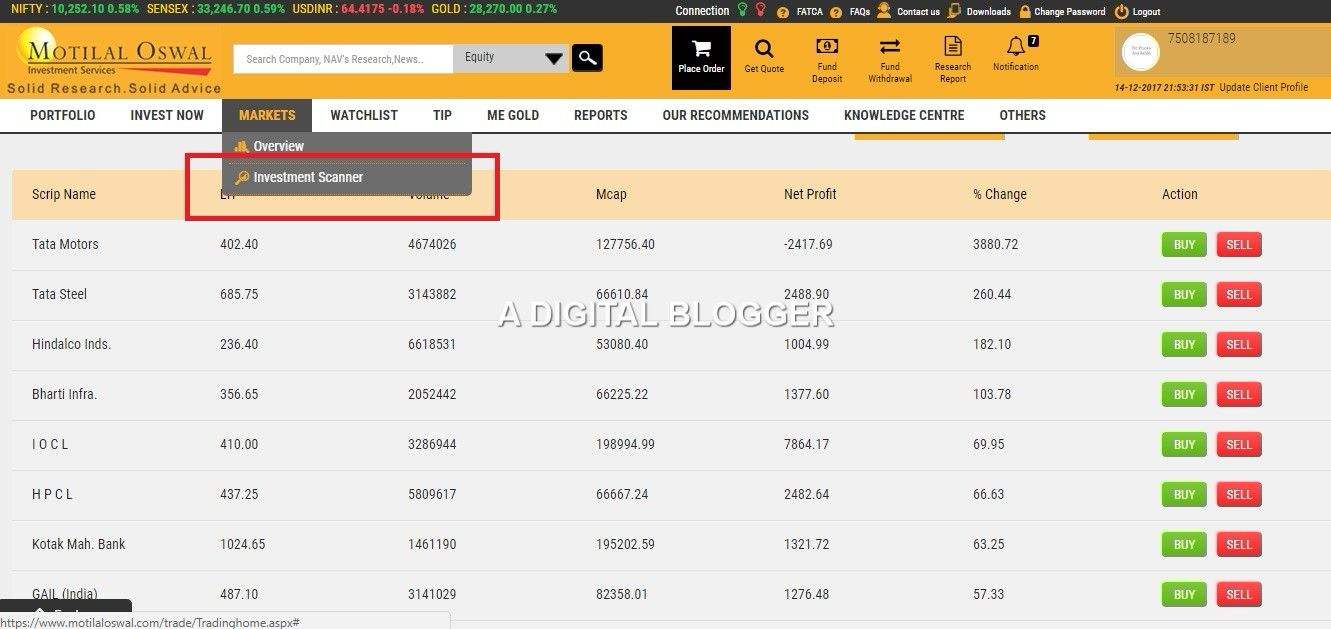The width and height of the screenshot is (1331, 629).
Task: Open the Research Report document icon
Action: [952, 47]
